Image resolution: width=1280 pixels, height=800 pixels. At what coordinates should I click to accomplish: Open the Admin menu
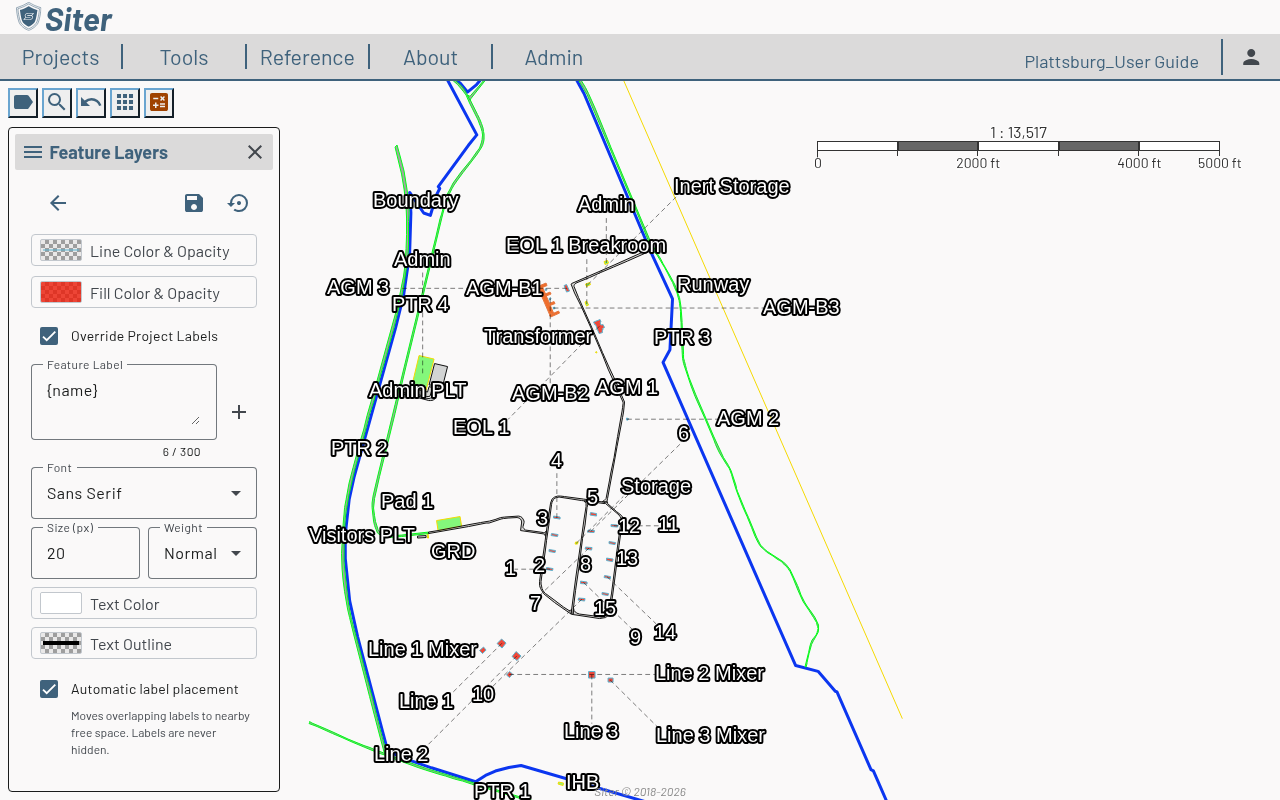point(554,57)
